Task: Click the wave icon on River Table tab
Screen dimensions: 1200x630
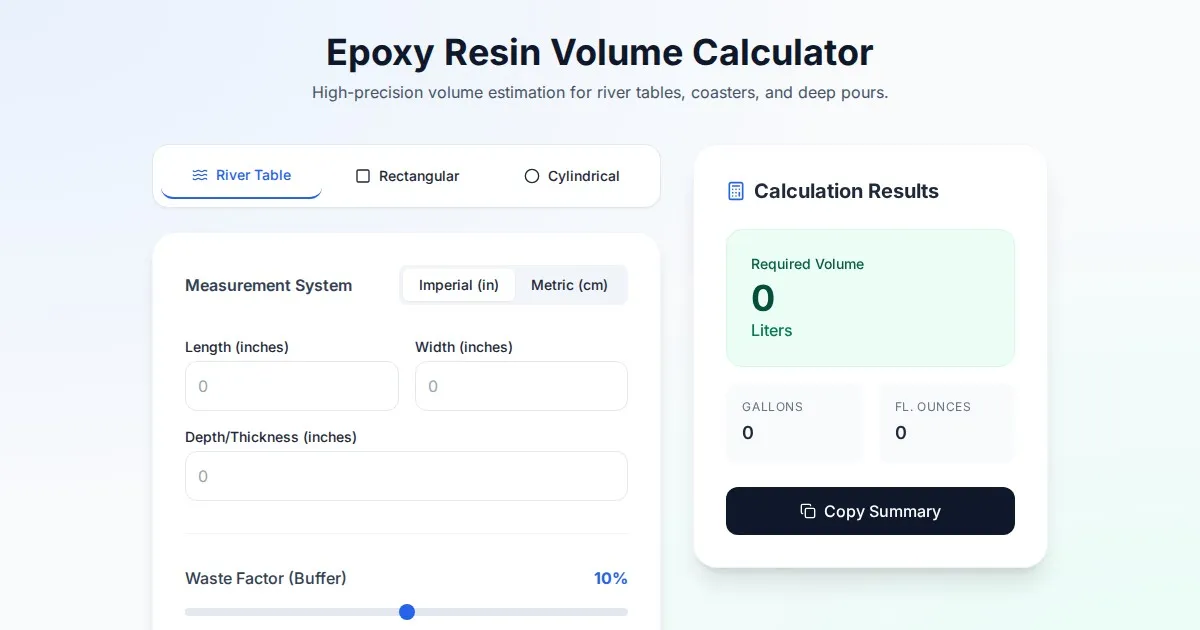Action: 200,175
